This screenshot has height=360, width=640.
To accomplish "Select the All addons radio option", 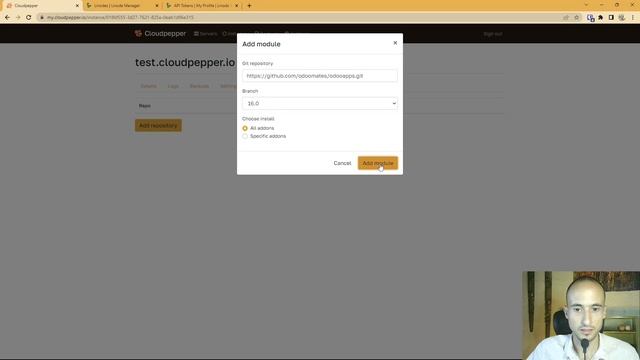I will [x=245, y=128].
